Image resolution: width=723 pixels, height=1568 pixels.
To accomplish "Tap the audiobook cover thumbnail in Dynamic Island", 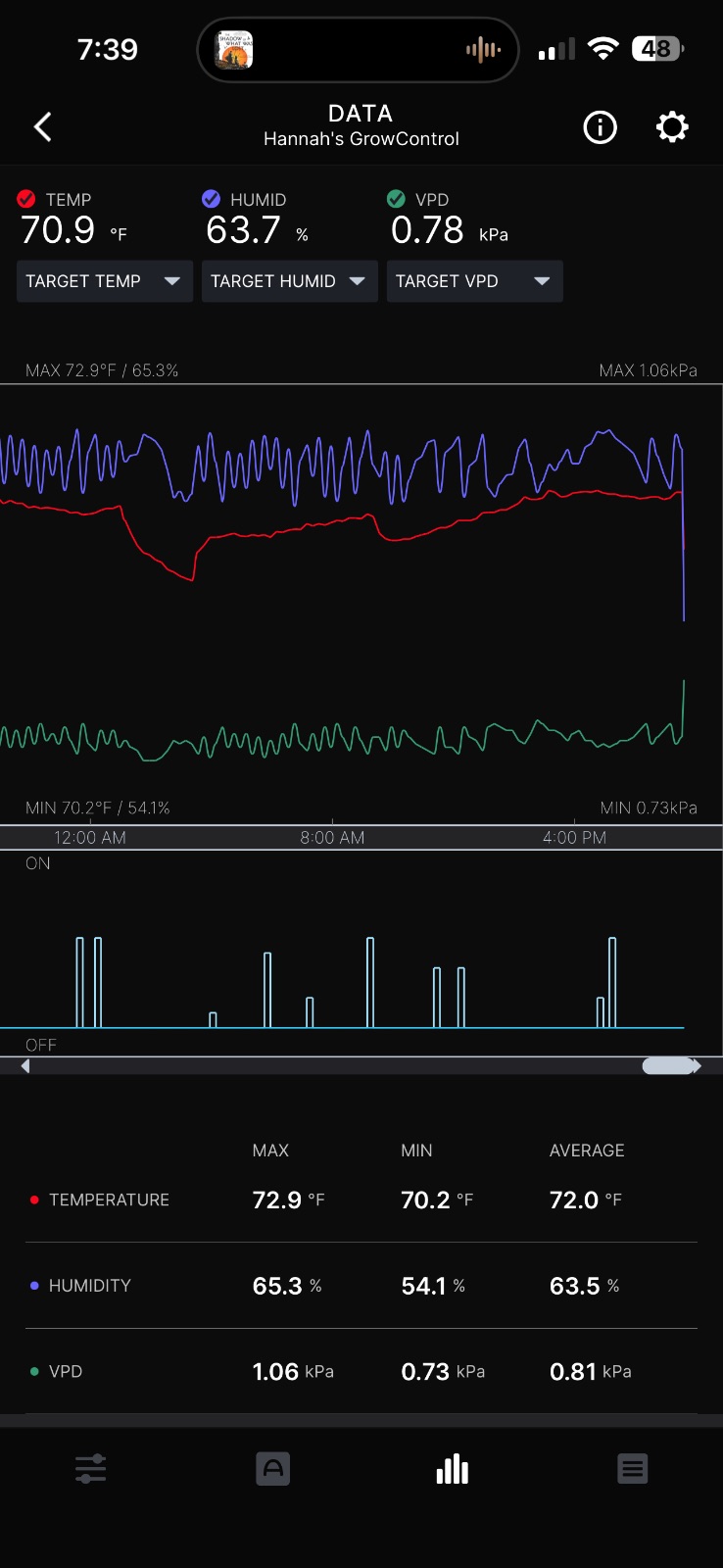I will 235,49.
